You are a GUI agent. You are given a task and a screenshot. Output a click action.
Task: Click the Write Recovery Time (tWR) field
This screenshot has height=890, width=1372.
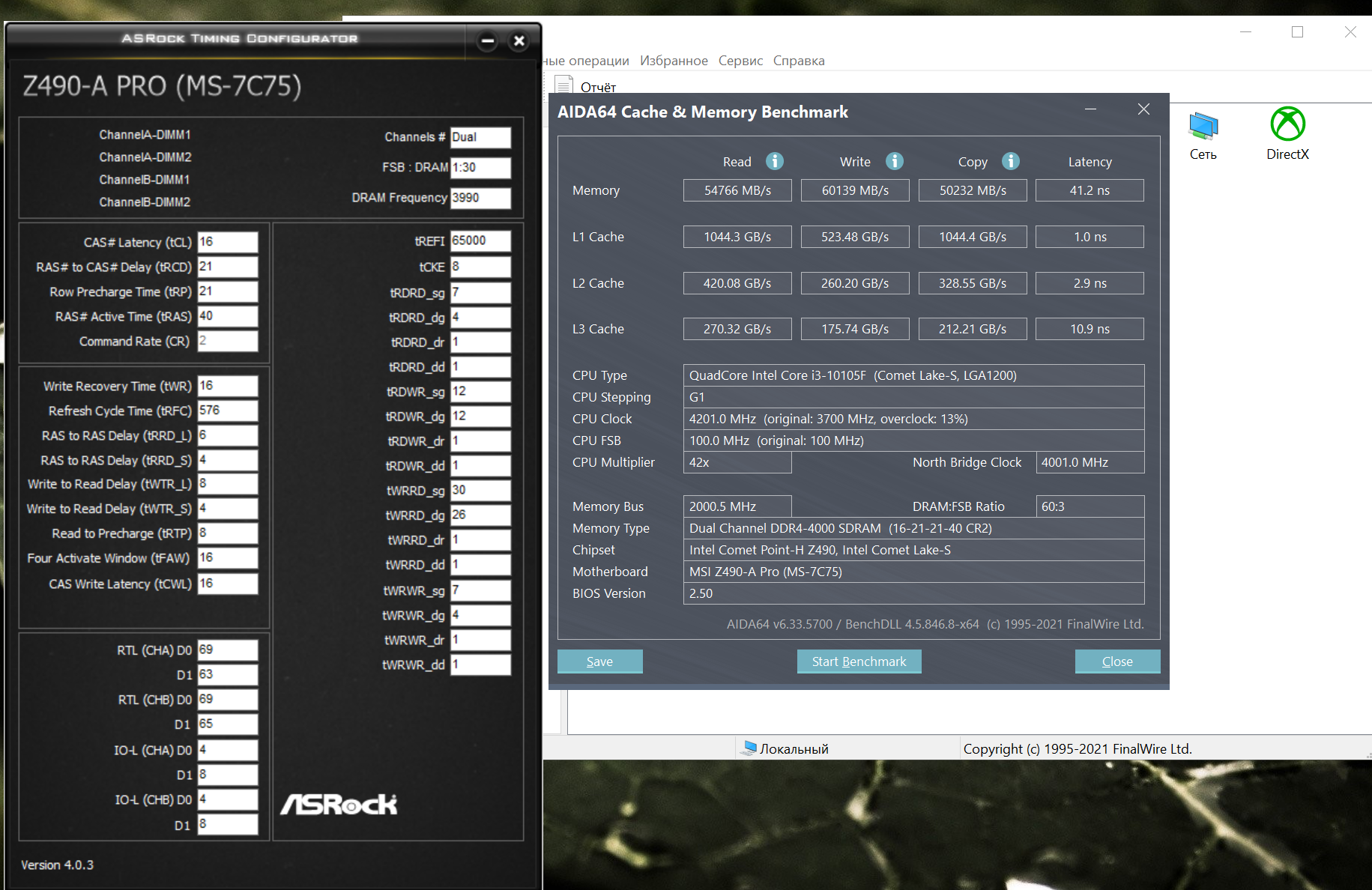[x=228, y=386]
